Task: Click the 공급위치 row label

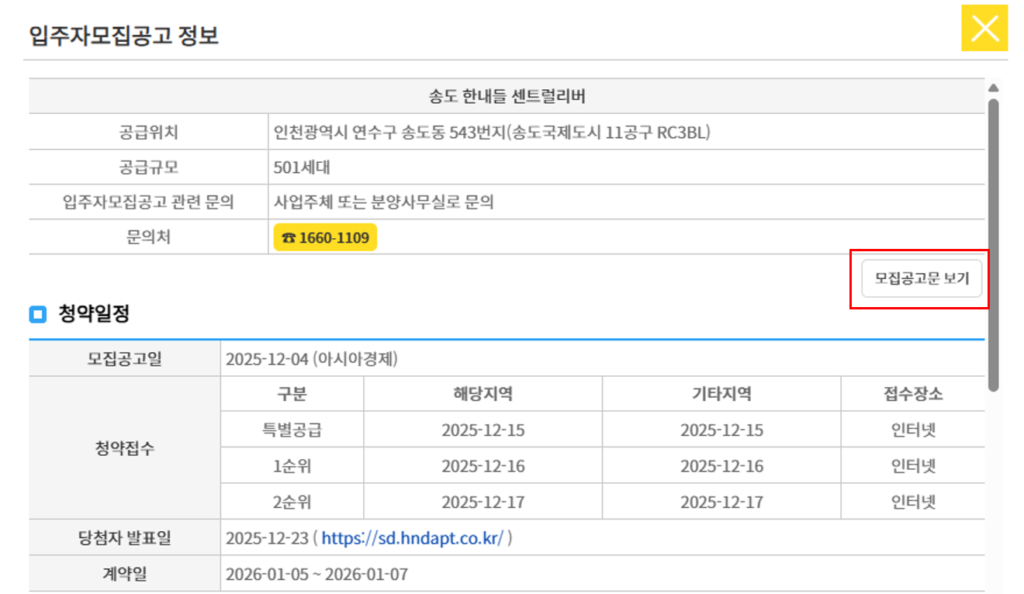Action: tap(146, 131)
